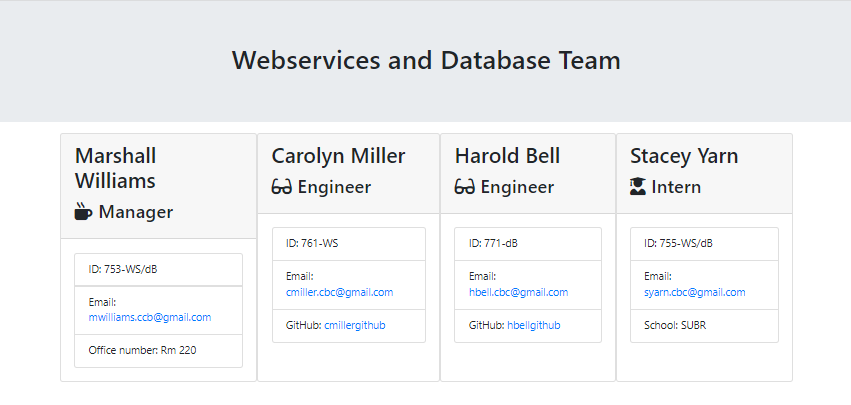
Task: Click the Webservices and Database Team heading
Action: [426, 60]
